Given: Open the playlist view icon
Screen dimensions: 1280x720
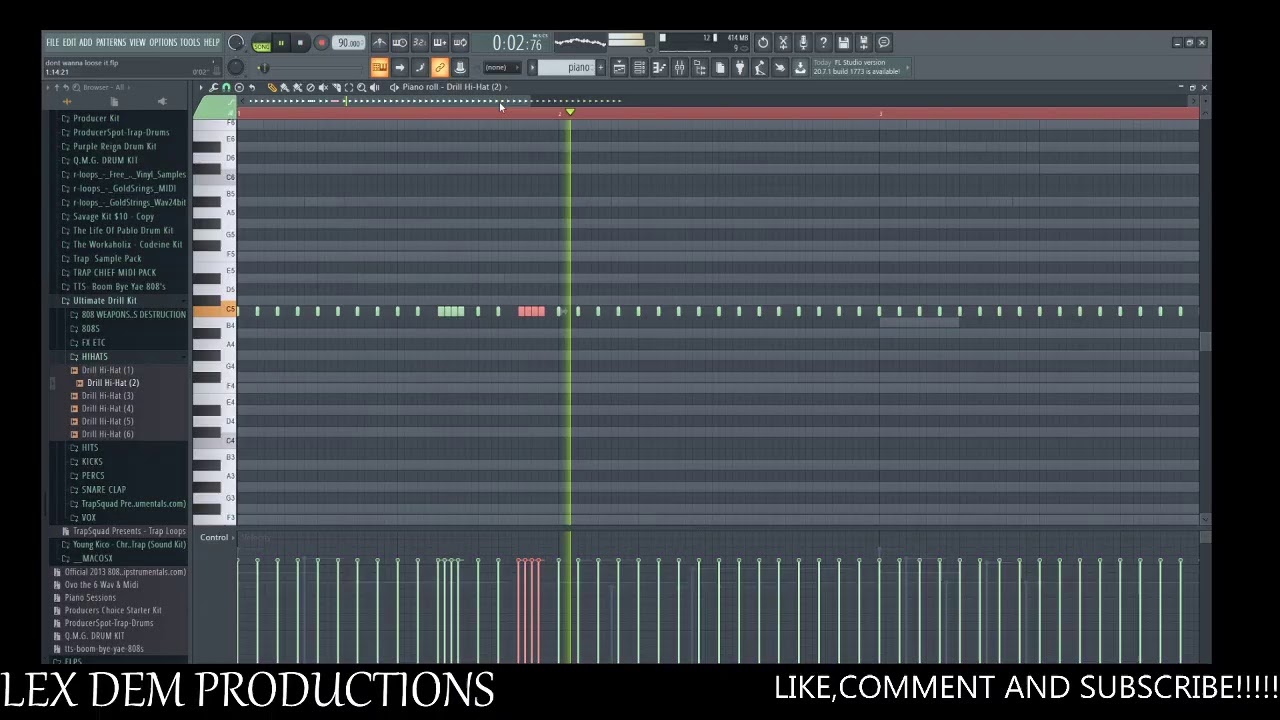Looking at the screenshot, I should point(619,67).
